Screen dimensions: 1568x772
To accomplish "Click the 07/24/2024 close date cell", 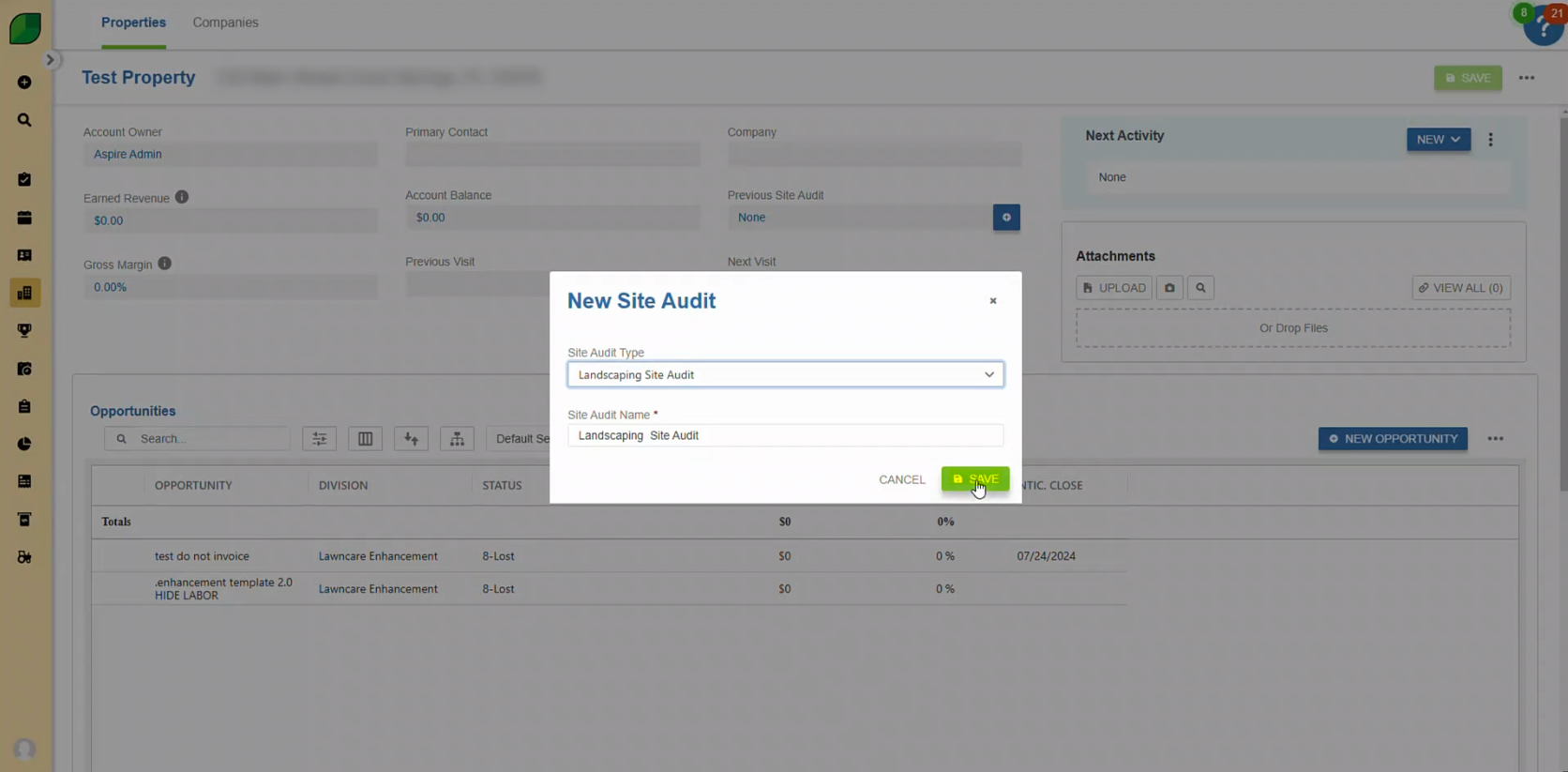I will [x=1046, y=556].
